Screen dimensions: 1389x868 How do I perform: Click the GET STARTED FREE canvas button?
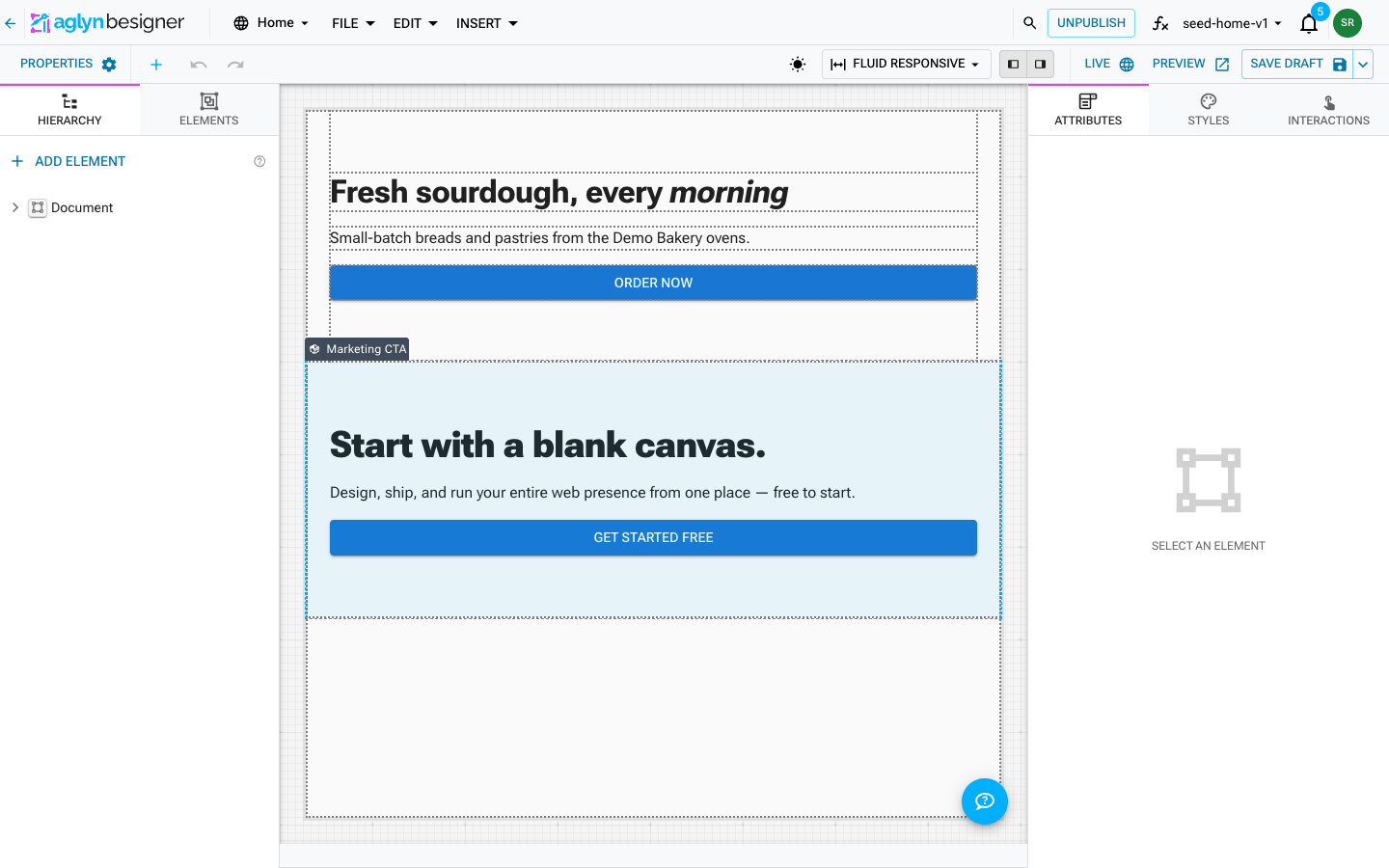click(653, 537)
